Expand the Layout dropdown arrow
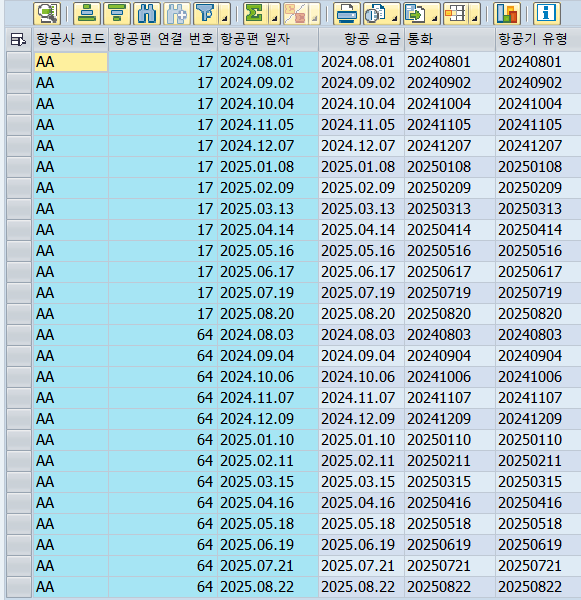This screenshot has width=581, height=600. tap(474, 13)
